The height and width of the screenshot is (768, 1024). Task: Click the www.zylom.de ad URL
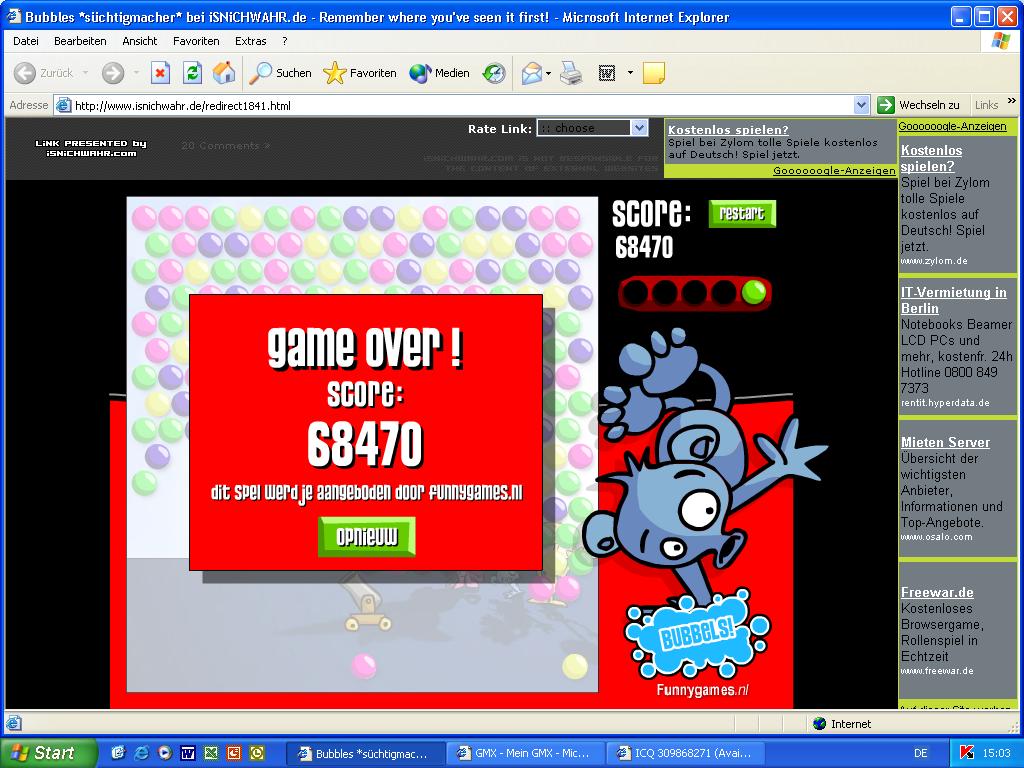coord(934,261)
